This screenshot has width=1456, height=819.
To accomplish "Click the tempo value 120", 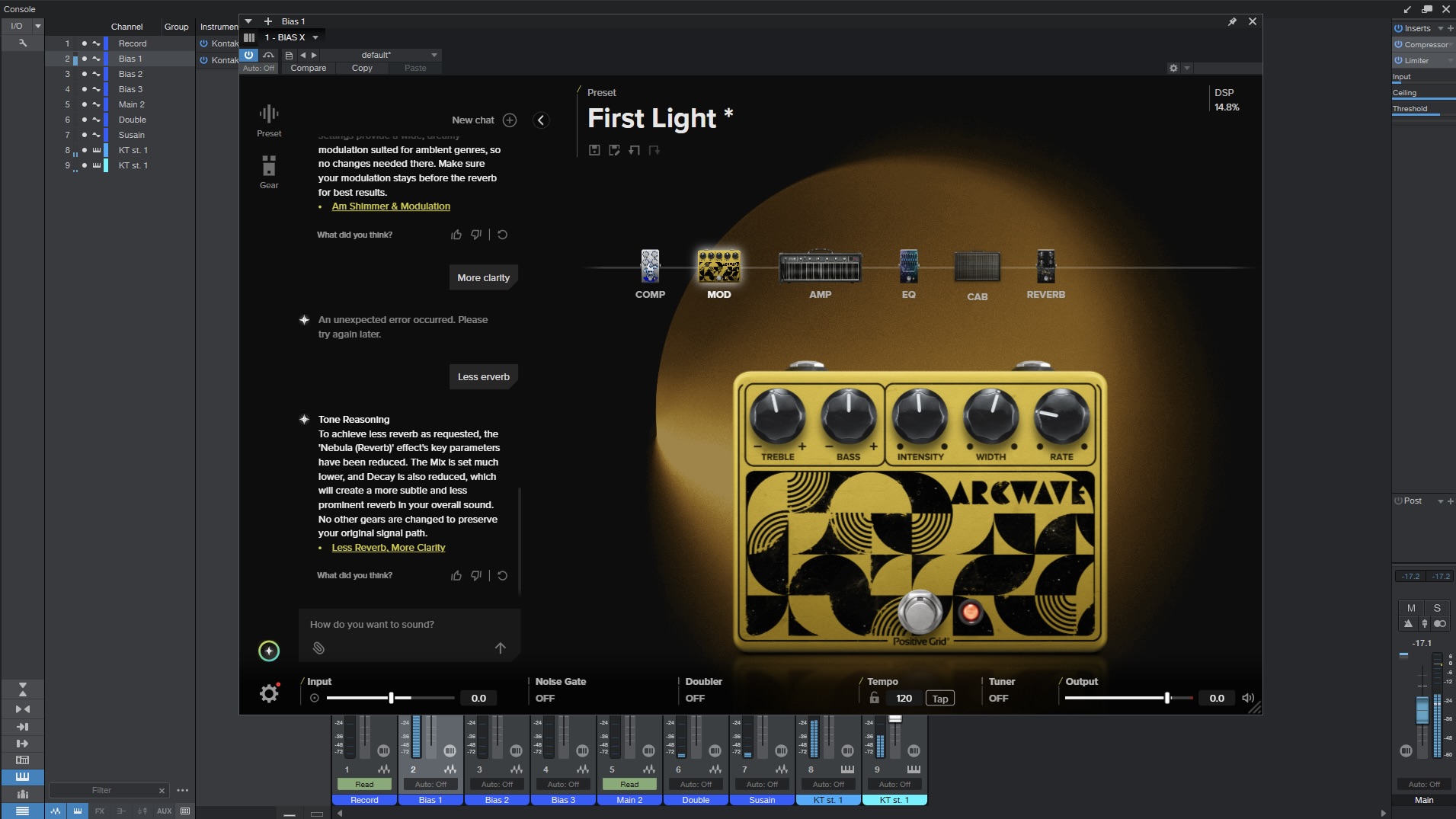I will [904, 698].
